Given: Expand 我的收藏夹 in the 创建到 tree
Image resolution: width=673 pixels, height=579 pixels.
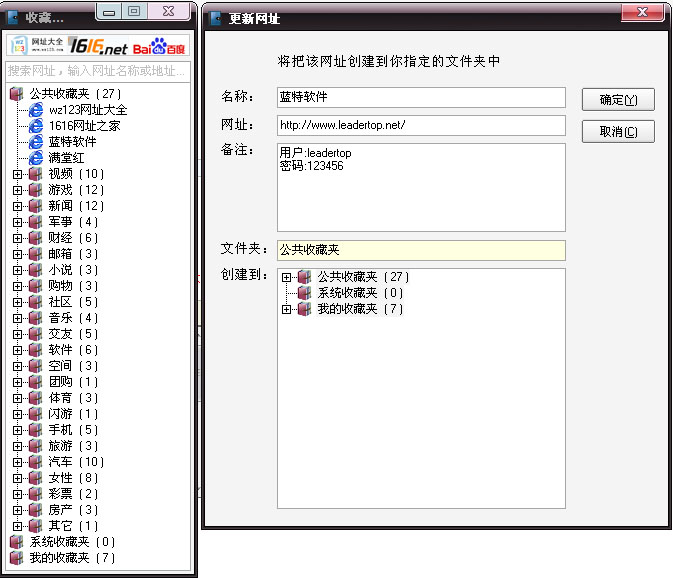Looking at the screenshot, I should click(x=287, y=309).
